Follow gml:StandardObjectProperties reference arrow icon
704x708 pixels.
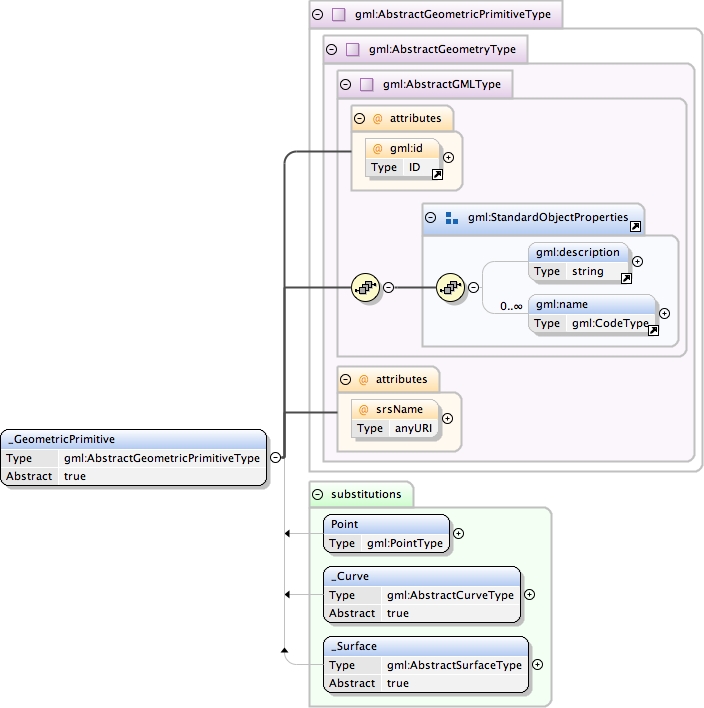click(x=635, y=227)
